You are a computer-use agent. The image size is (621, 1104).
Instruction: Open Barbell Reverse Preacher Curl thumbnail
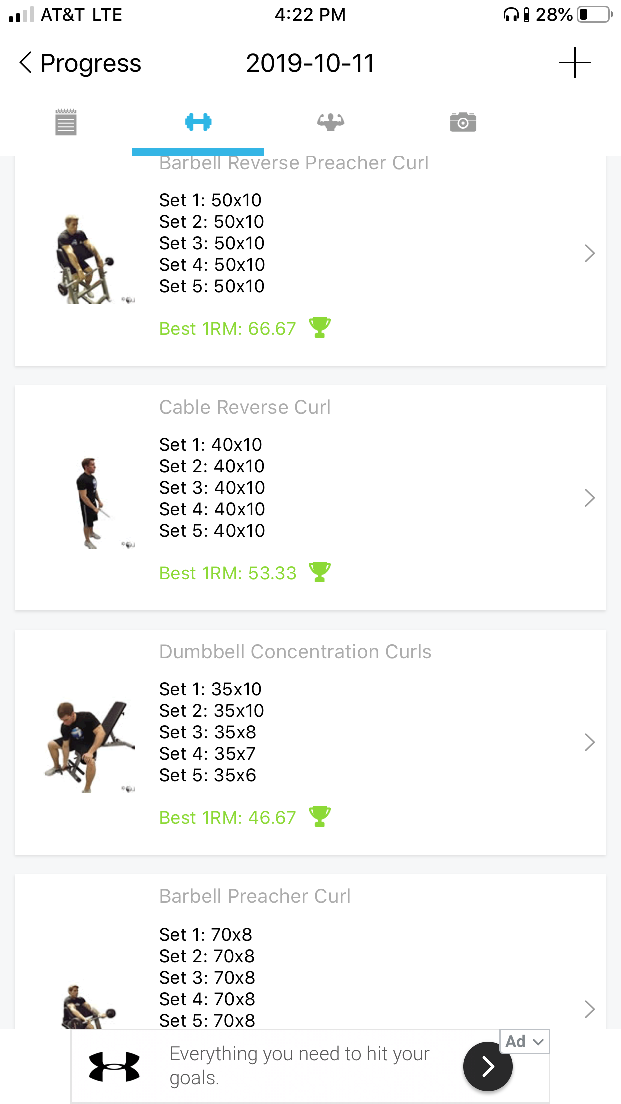(88, 257)
